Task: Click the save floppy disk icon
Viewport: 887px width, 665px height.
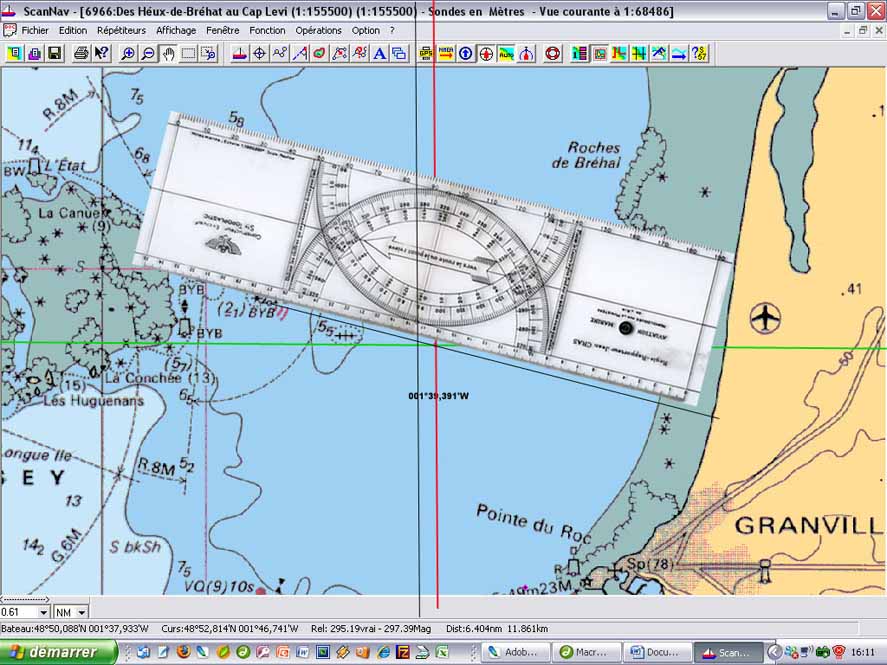Action: [x=54, y=54]
